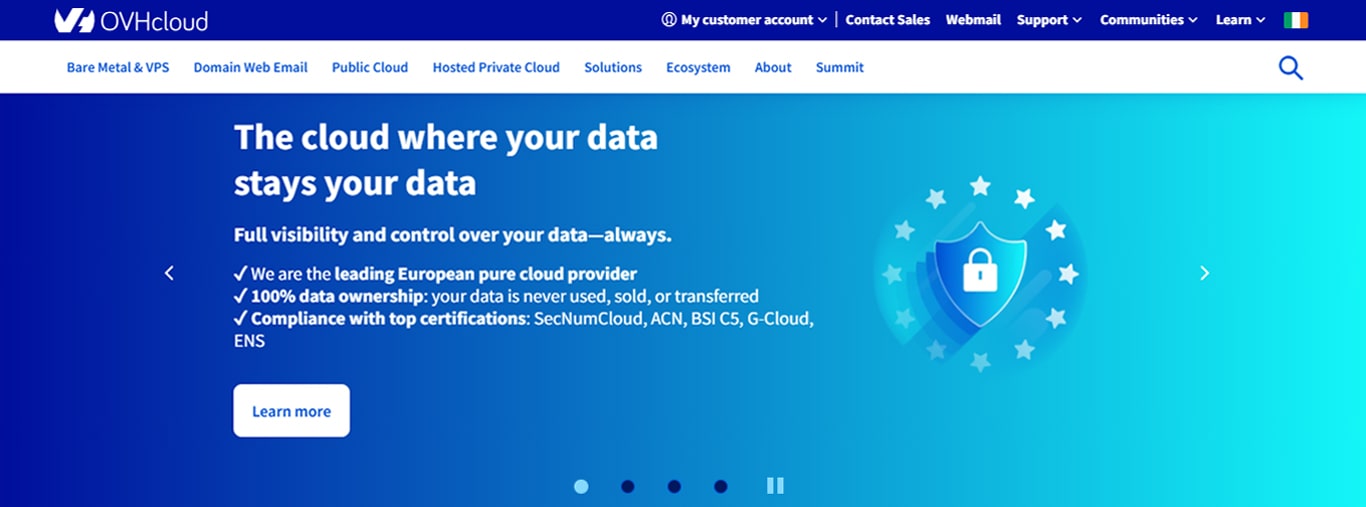
Task: Open Summit menu item
Action: click(840, 68)
